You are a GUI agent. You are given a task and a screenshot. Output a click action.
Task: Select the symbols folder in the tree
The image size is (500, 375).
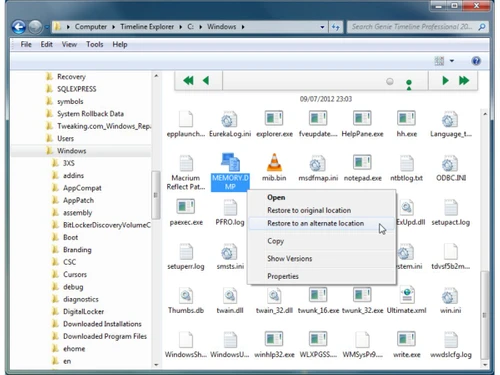coord(70,101)
